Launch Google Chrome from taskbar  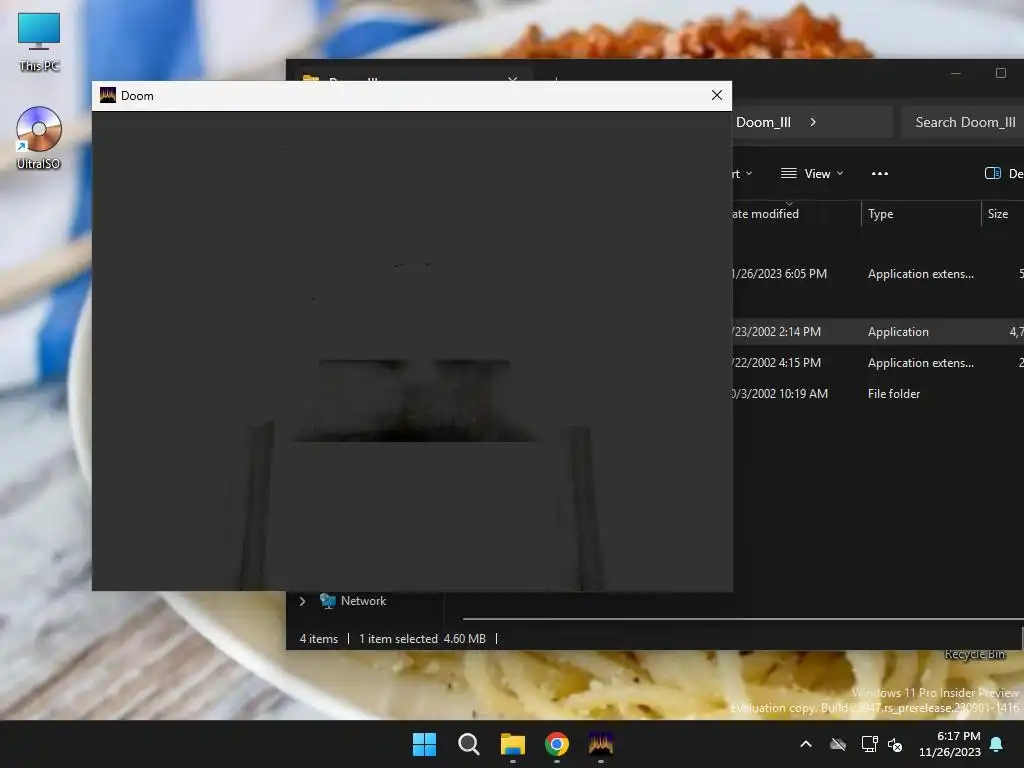[557, 744]
